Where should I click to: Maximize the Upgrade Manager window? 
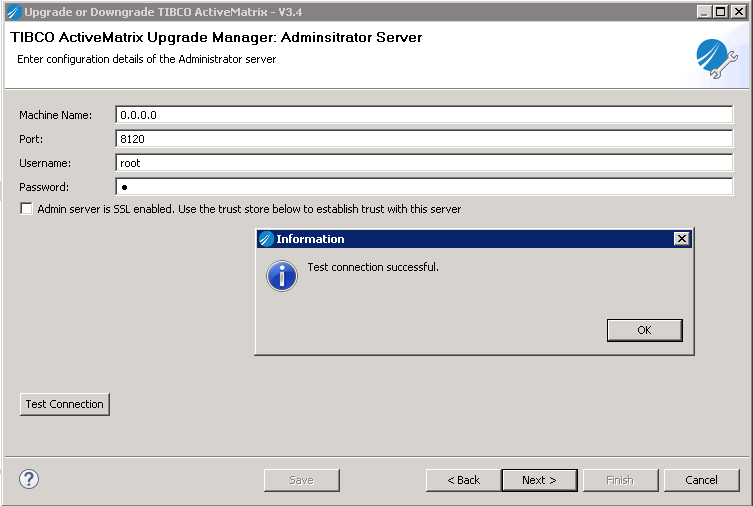(x=721, y=11)
